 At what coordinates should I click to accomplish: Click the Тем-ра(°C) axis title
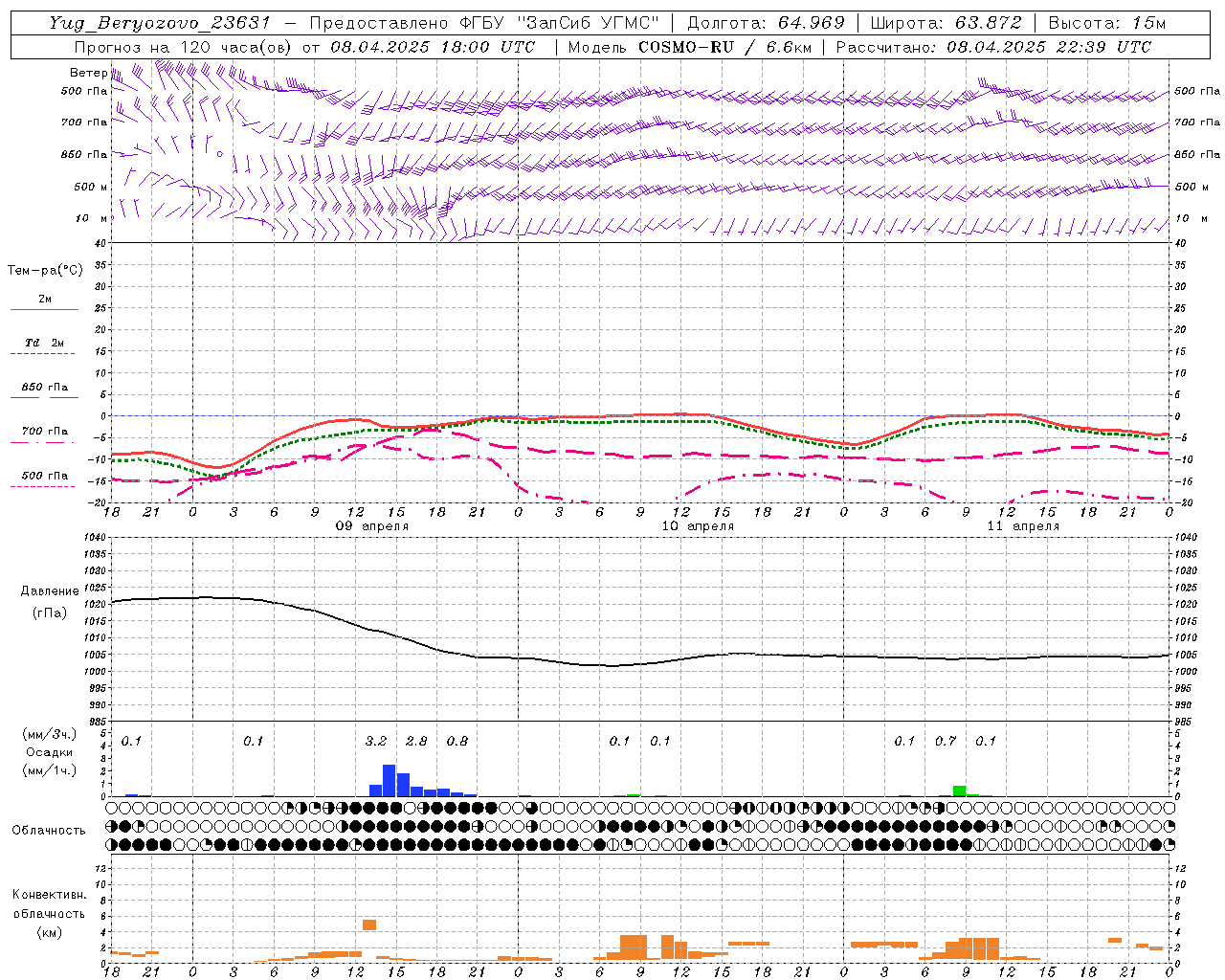coord(45,271)
